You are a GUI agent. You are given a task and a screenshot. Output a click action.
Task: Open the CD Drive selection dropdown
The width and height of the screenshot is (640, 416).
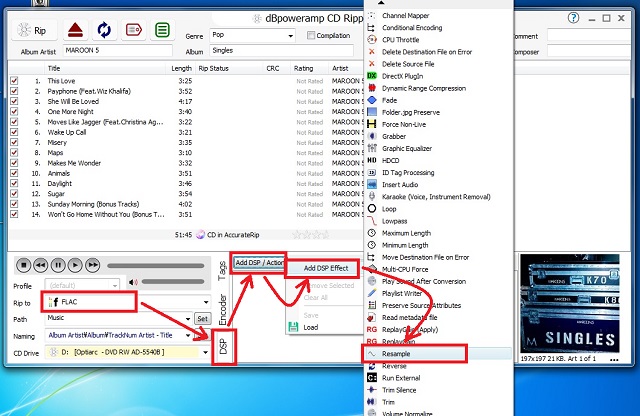pos(205,352)
